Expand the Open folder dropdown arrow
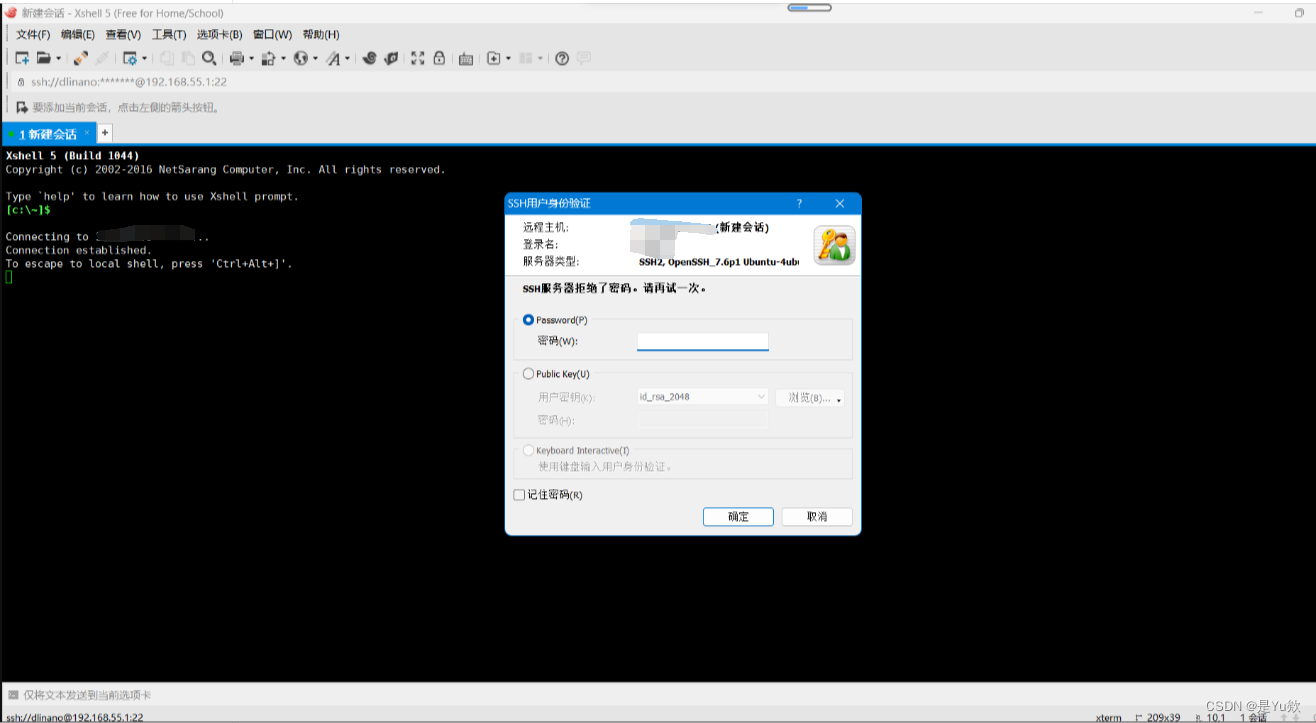1316x723 pixels. point(58,58)
